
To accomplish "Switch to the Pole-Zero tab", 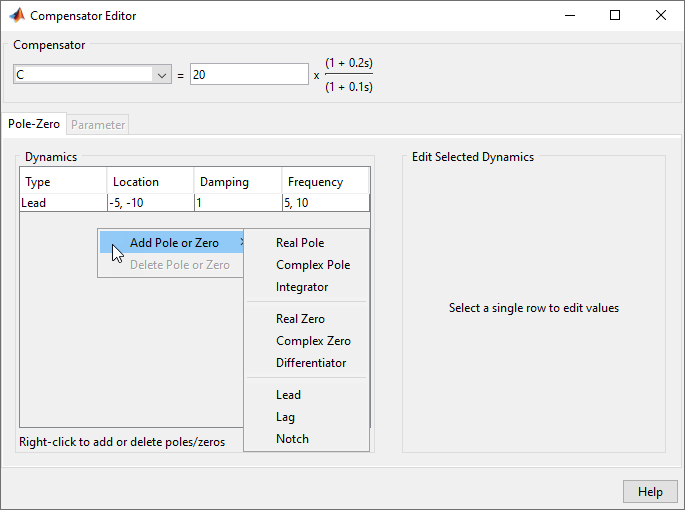I will [x=34, y=125].
